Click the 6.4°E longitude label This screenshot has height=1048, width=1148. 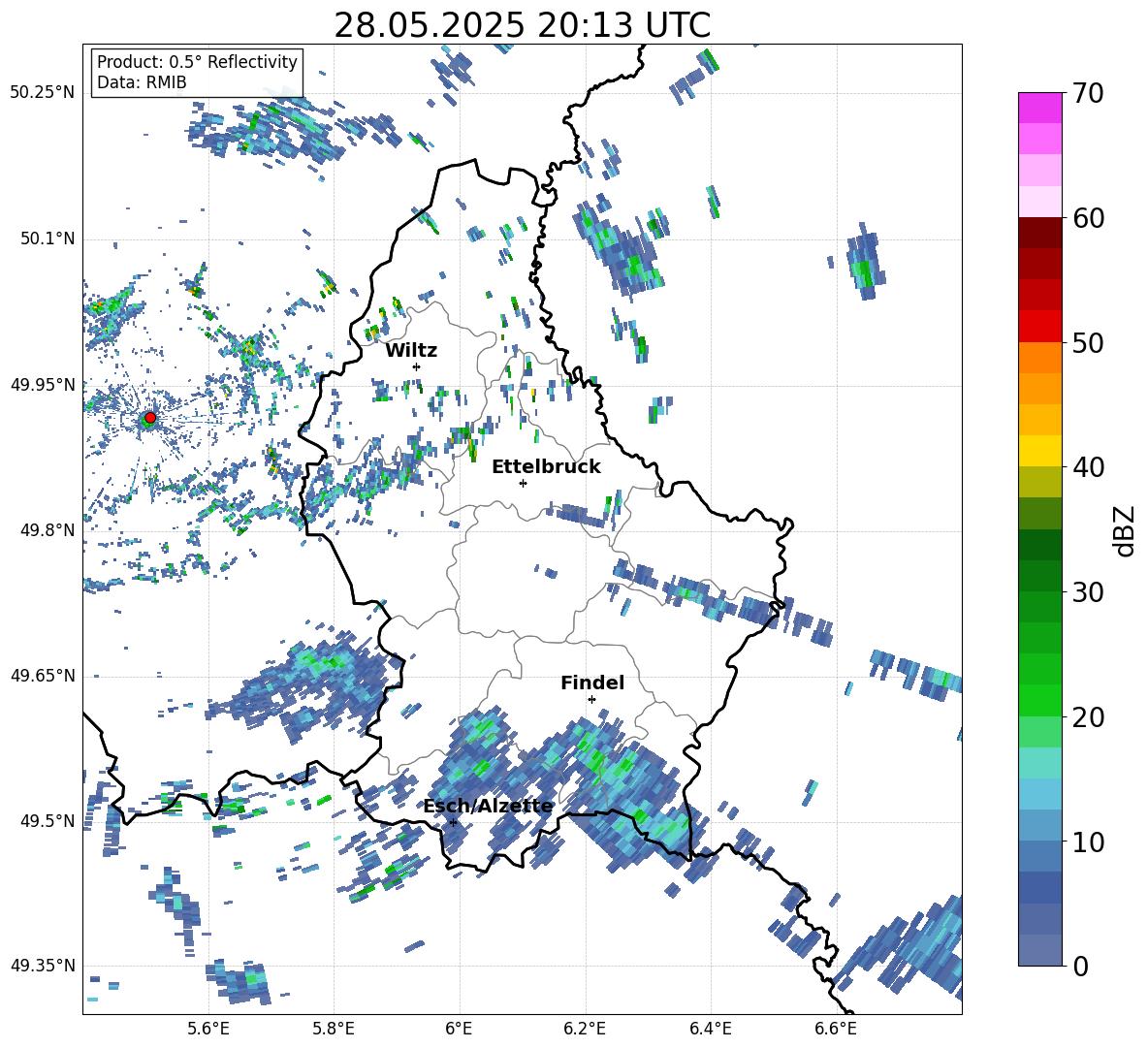710,1029
